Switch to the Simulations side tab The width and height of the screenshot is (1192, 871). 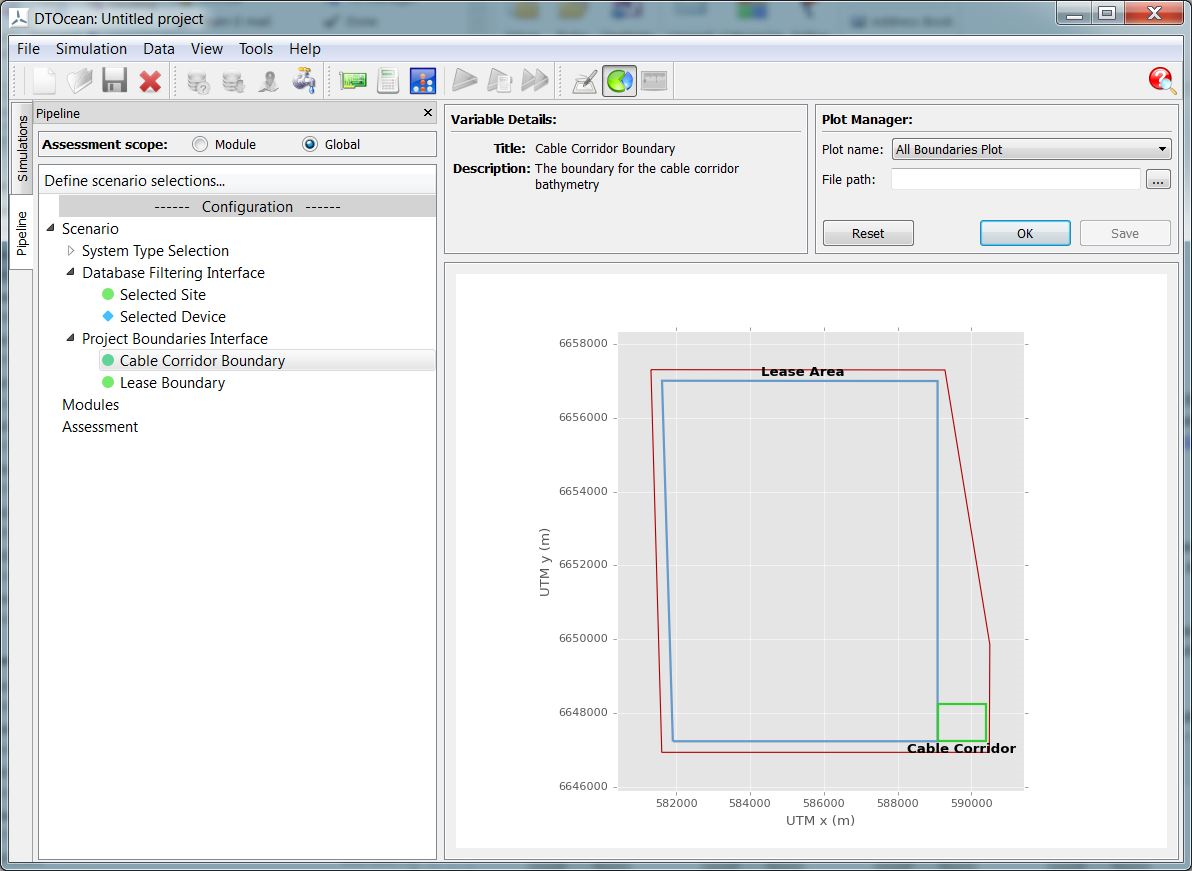pos(22,149)
